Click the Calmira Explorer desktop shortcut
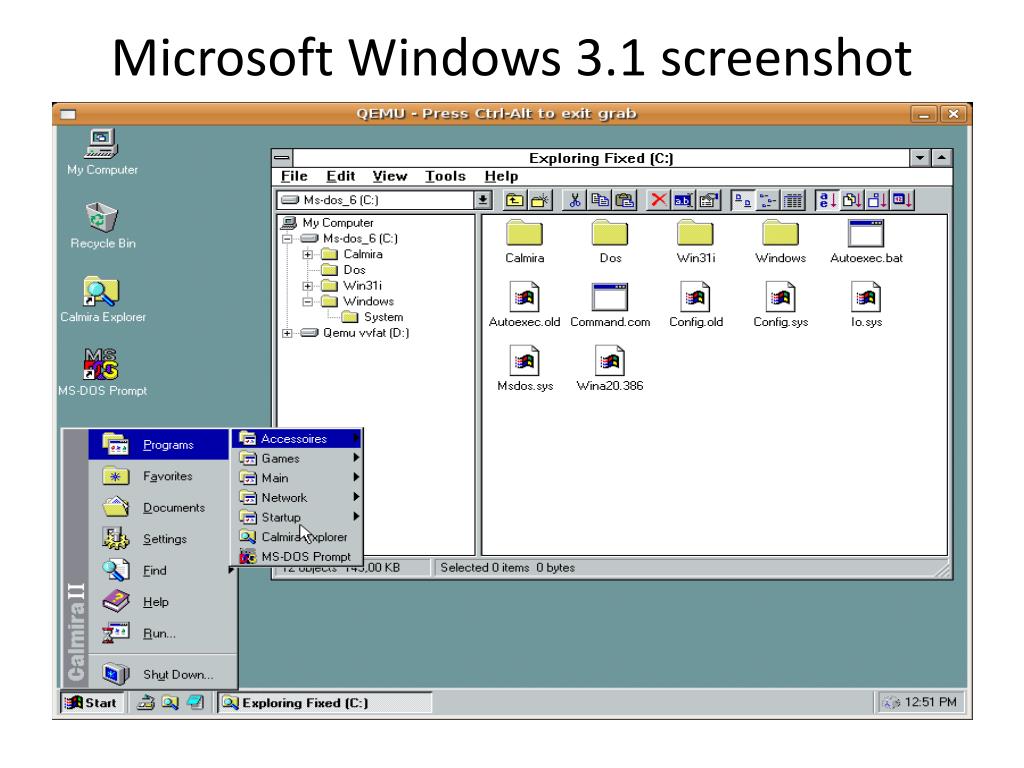 click(x=103, y=300)
